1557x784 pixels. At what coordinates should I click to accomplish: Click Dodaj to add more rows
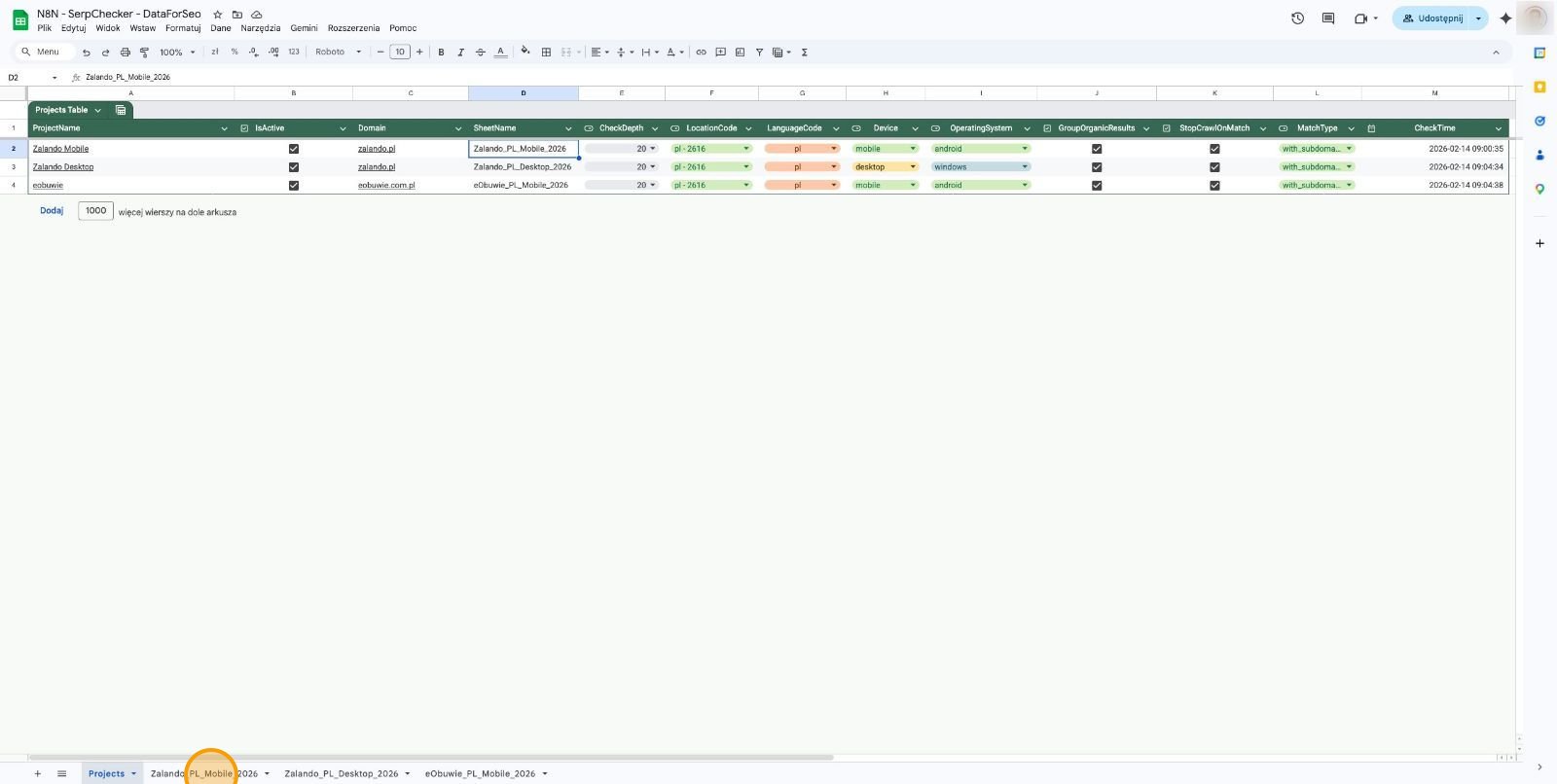(52, 211)
